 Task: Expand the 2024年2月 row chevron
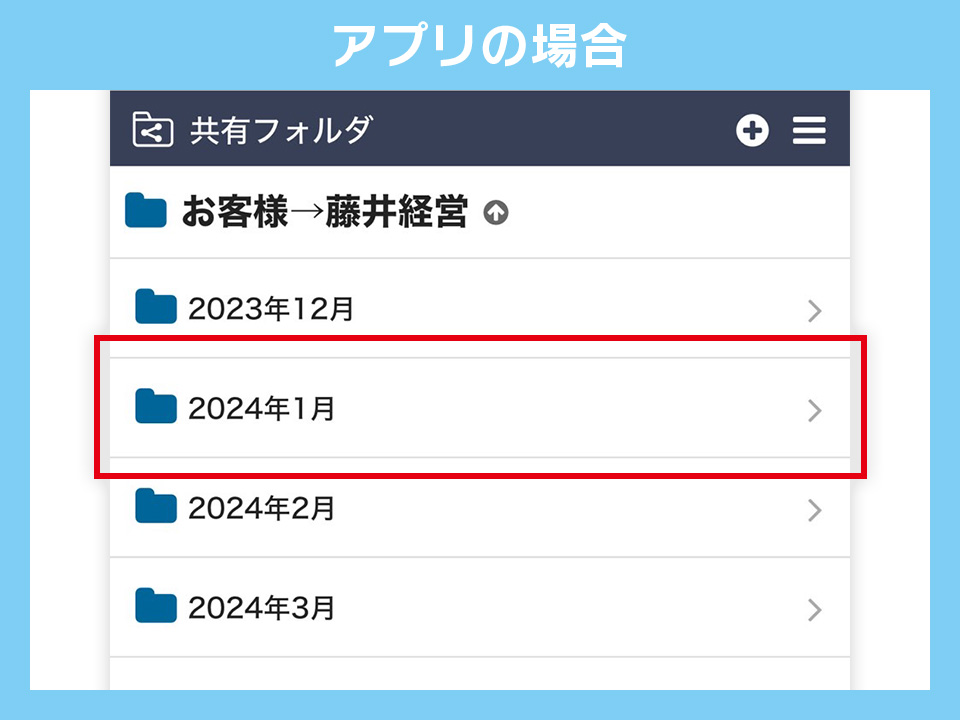(x=814, y=510)
